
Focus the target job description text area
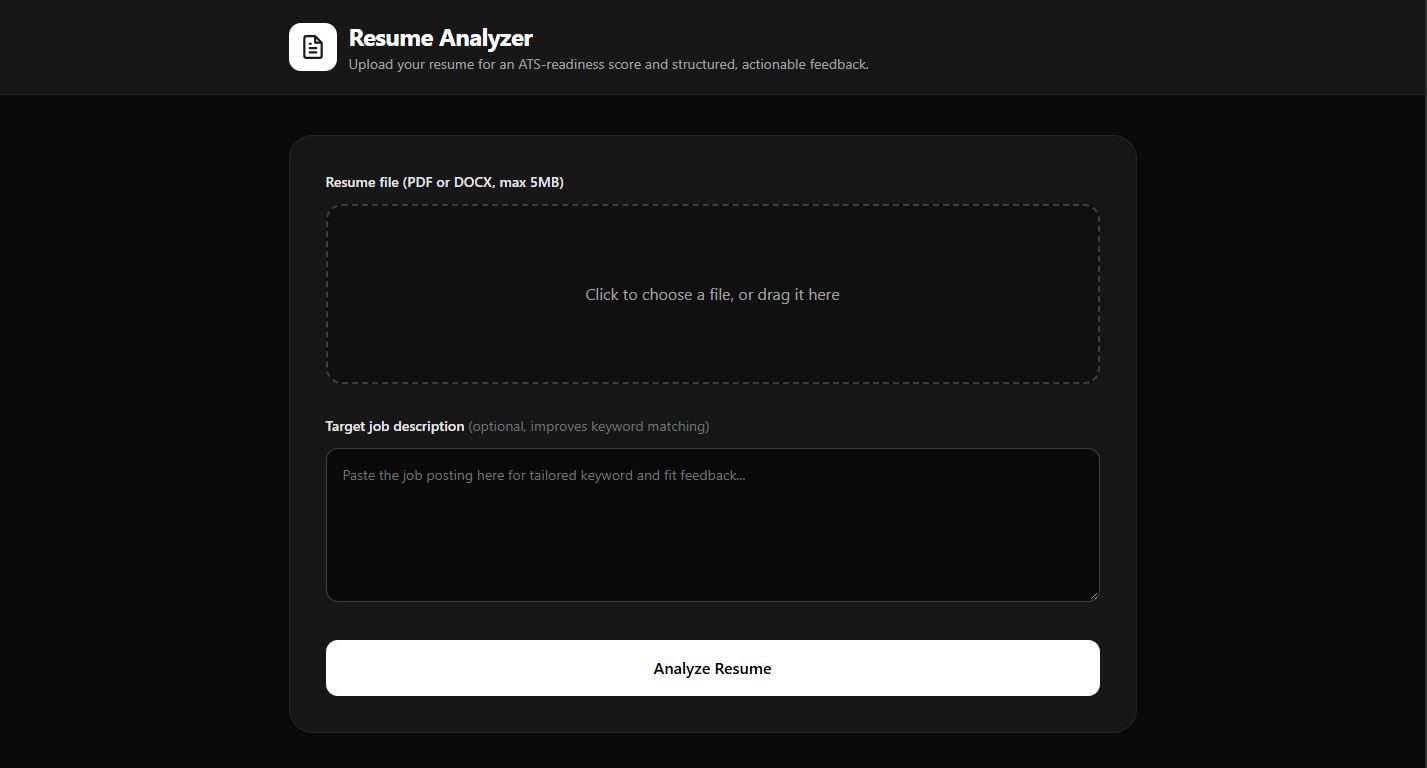coord(712,525)
